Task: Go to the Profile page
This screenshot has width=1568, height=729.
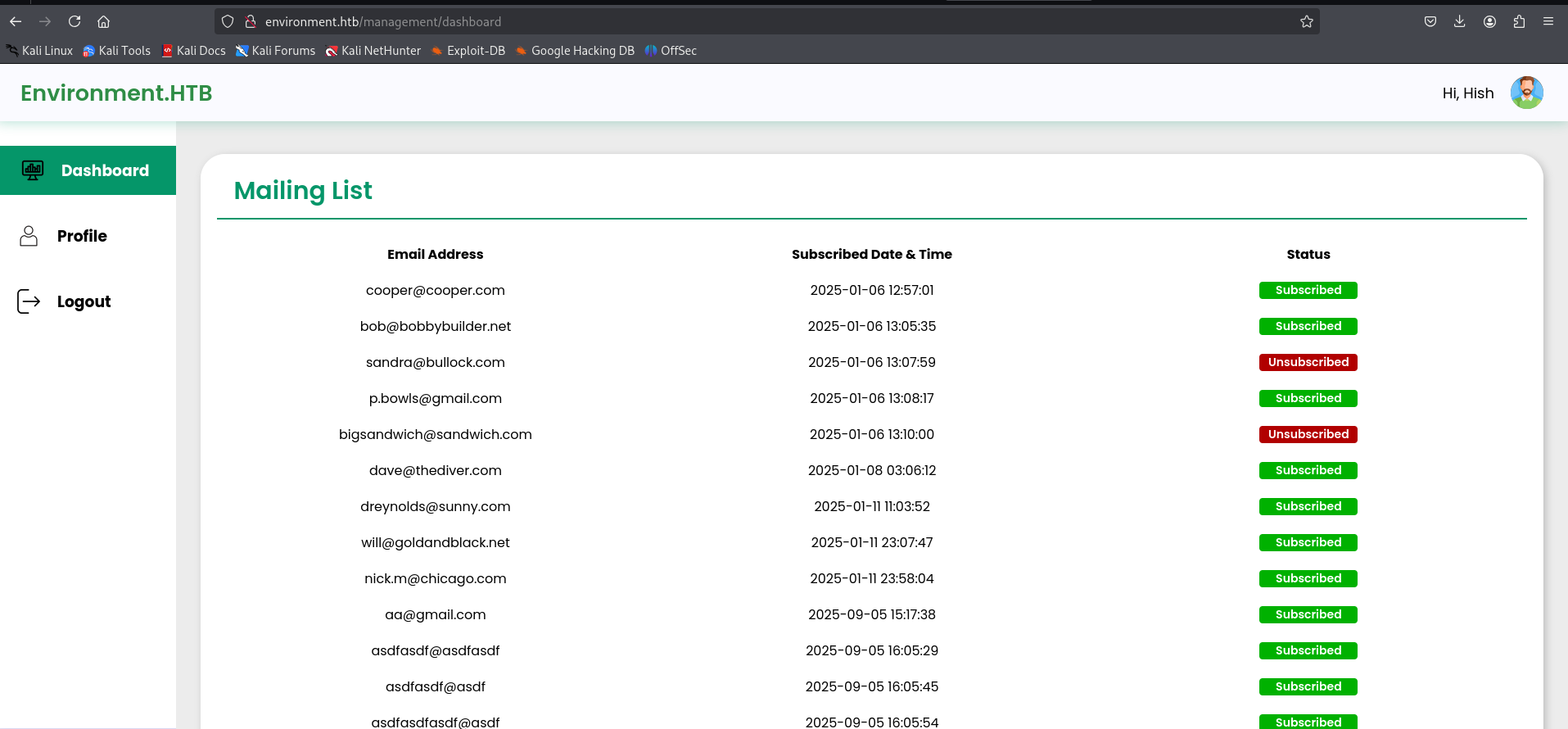Action: point(82,236)
